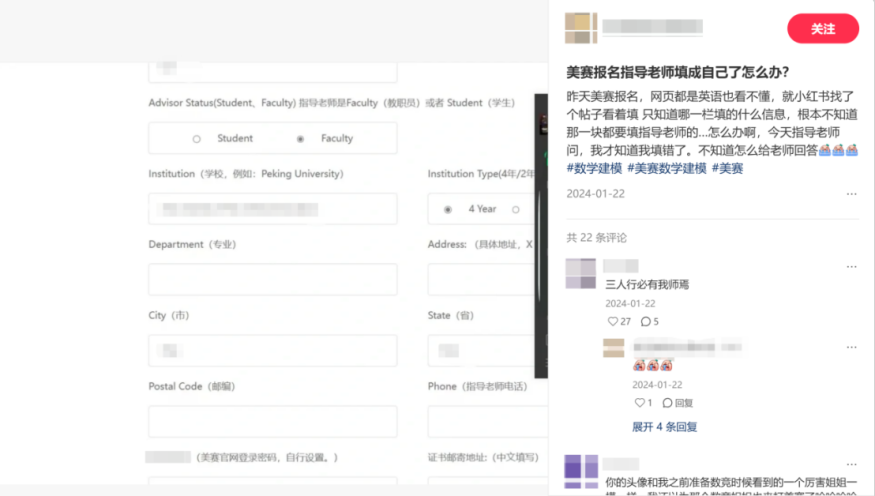The image size is (875, 496).
Task: Click the post title 美赛报名指导老师填成自己了怎么办
Action: point(677,72)
